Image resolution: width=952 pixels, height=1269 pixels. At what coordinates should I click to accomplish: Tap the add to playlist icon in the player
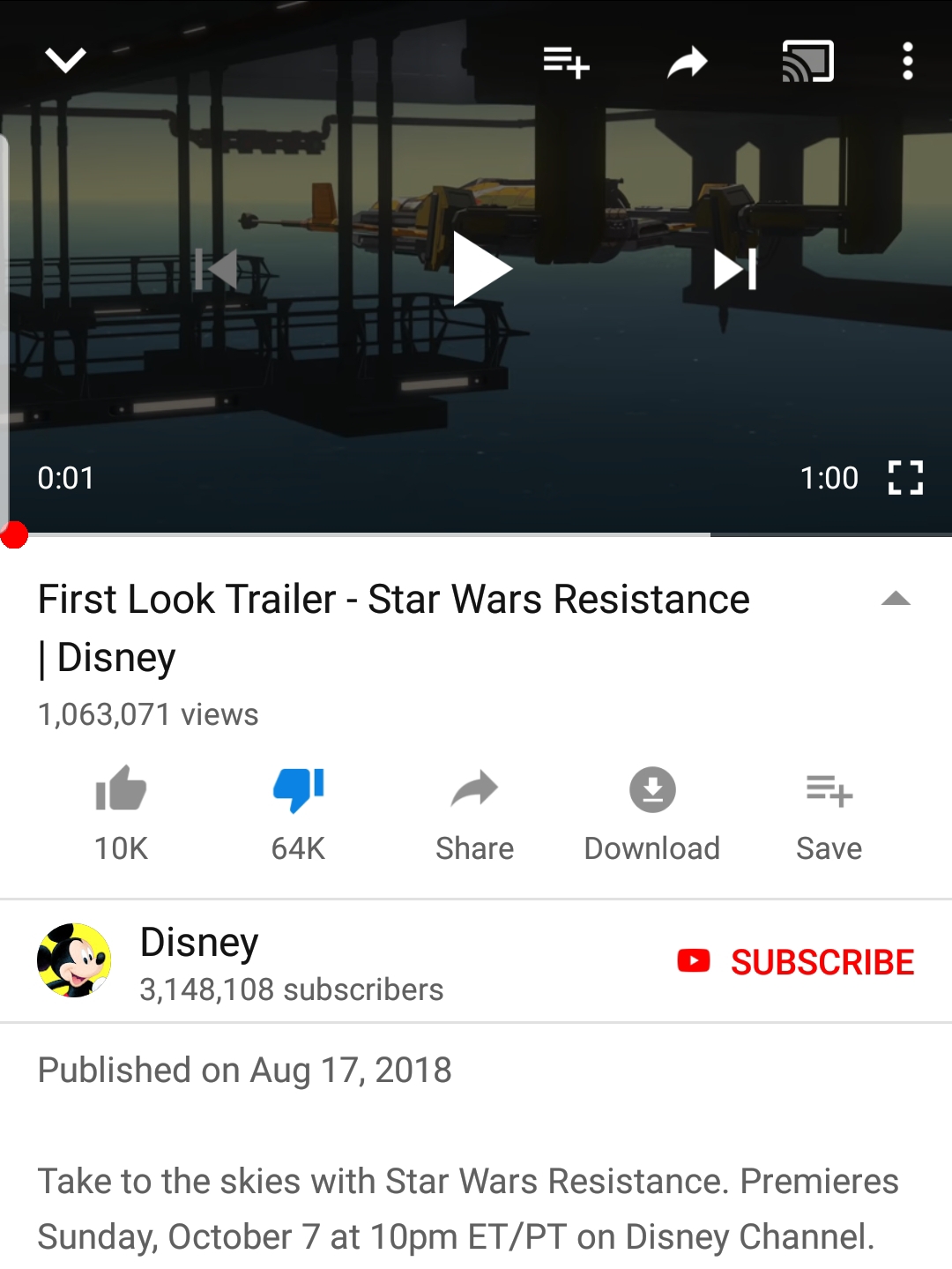coord(566,63)
